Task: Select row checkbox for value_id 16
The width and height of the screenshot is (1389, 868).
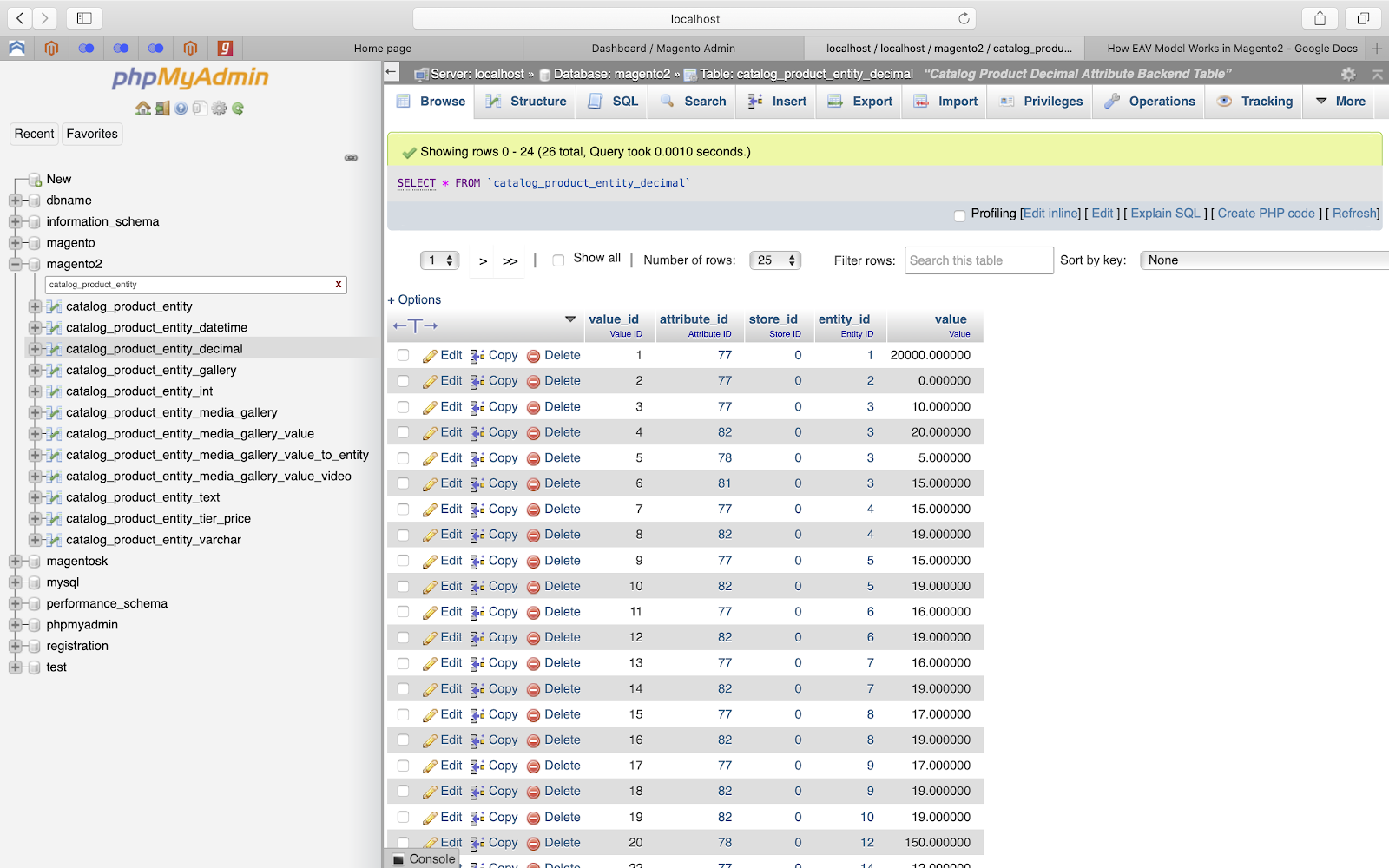Action: coord(403,740)
